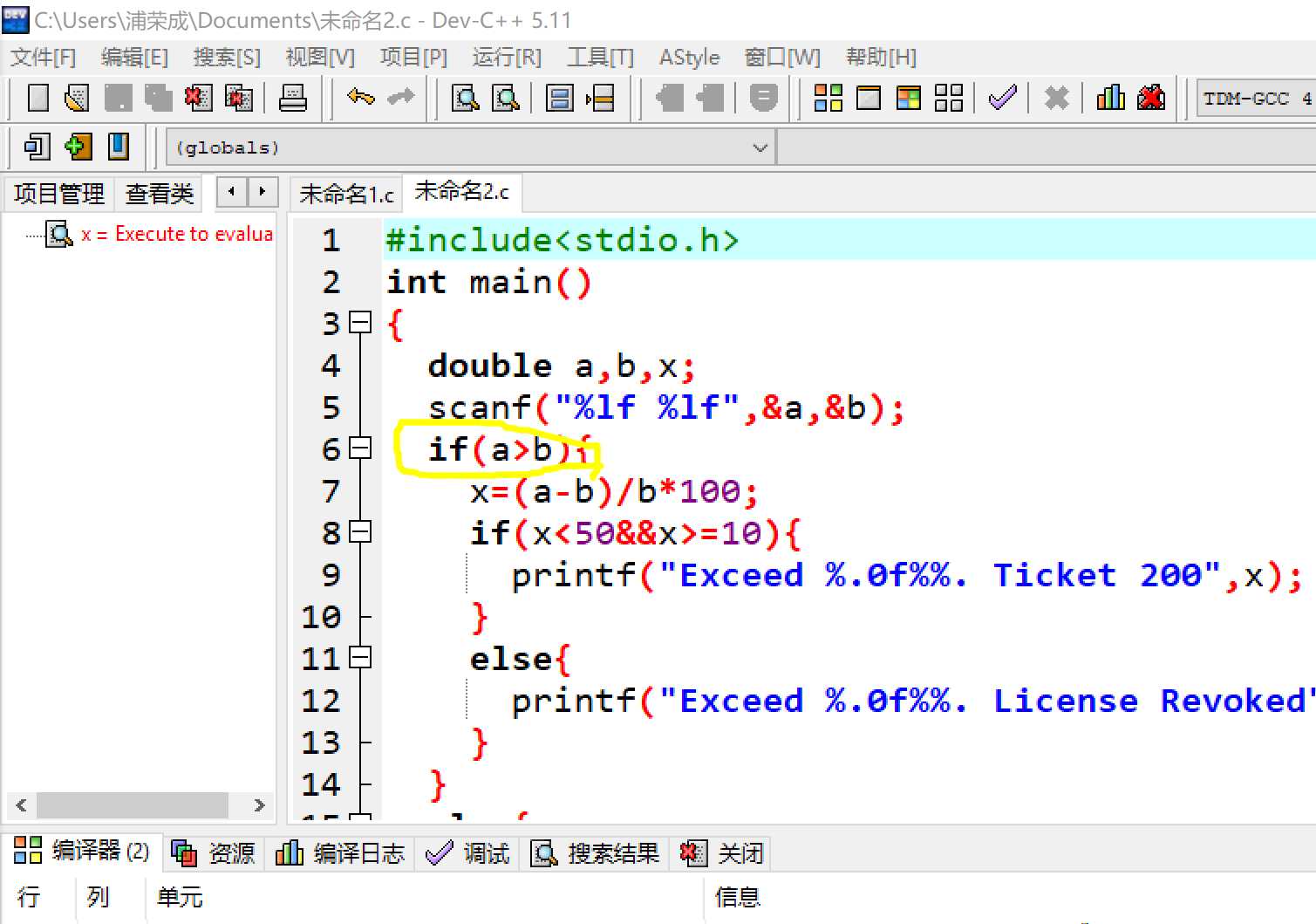Click the greyed-out Stop execution X icon

tap(1056, 98)
